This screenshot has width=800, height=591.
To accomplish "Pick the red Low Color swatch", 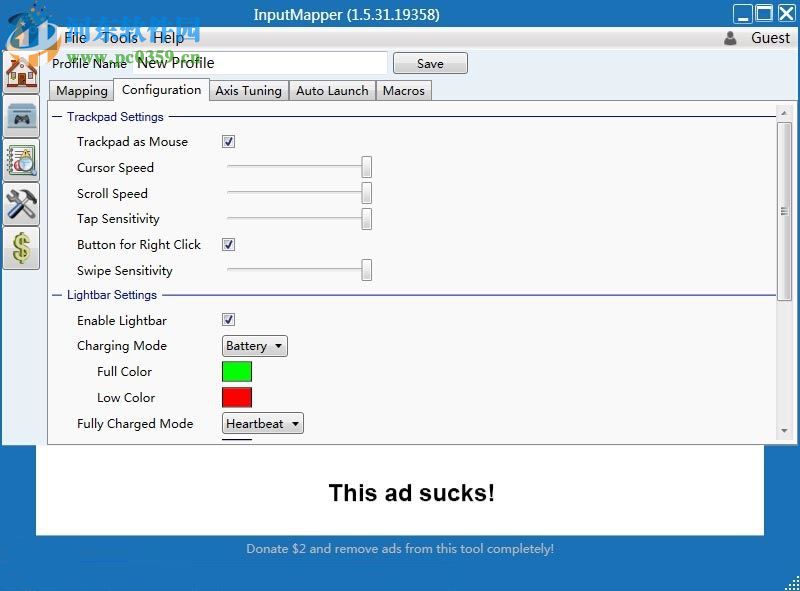I will click(237, 397).
